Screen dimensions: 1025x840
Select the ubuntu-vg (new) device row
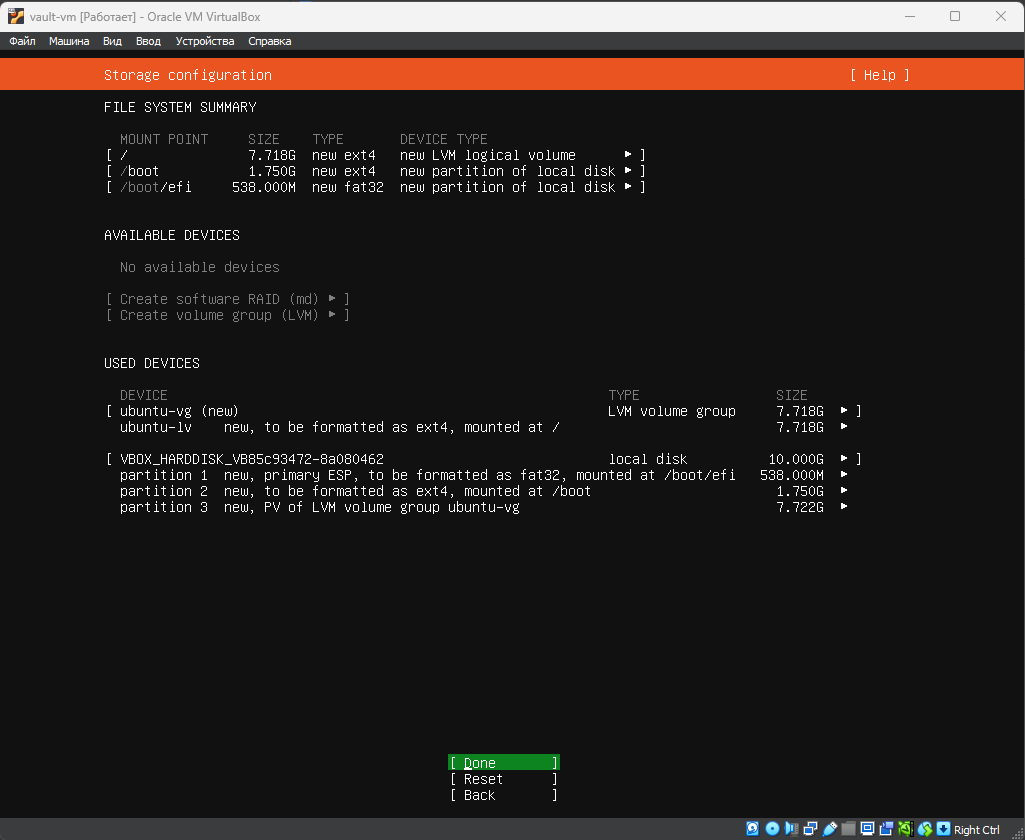[x=484, y=411]
